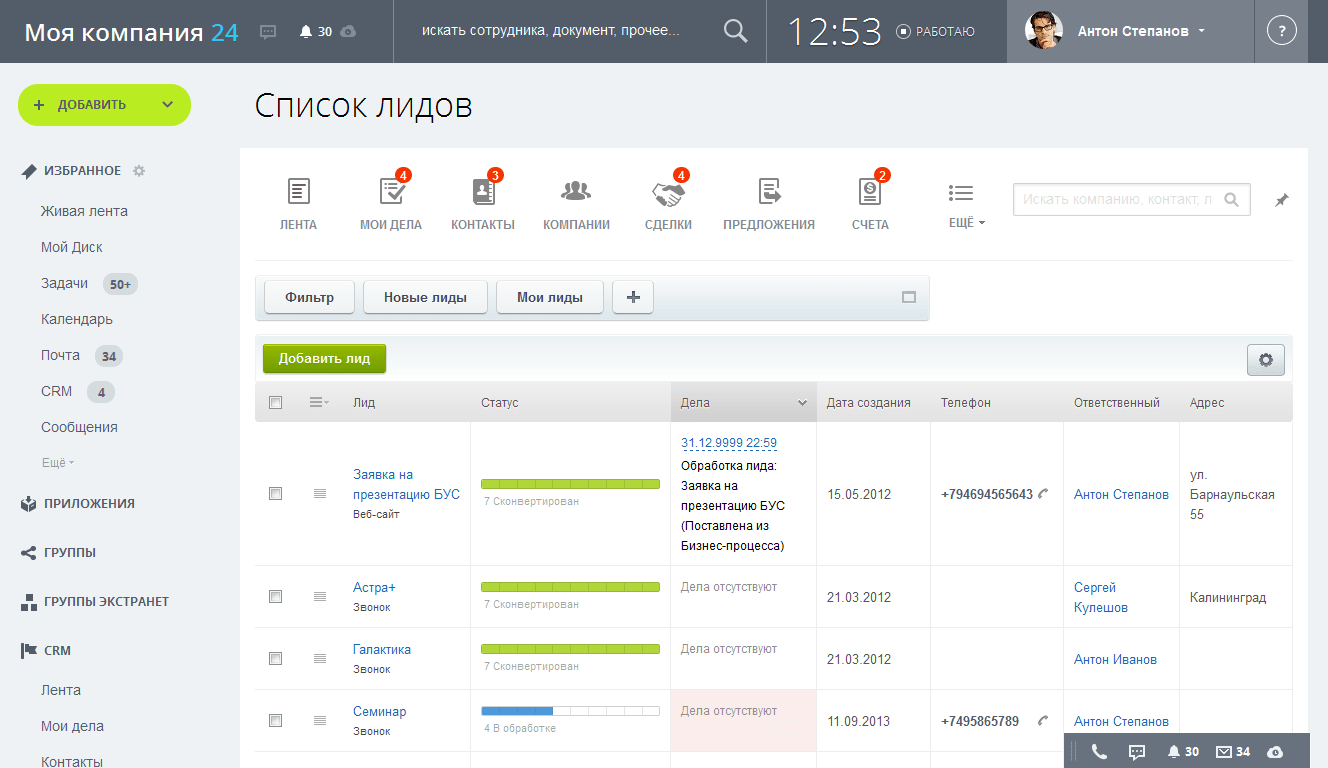The height and width of the screenshot is (768, 1328).
Task: Click the telephony phone icon bottom right
Action: (x=1098, y=750)
